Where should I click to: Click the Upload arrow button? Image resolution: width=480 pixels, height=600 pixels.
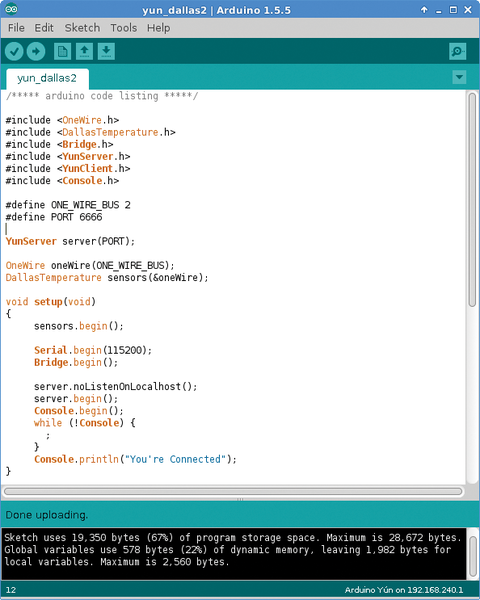point(36,51)
